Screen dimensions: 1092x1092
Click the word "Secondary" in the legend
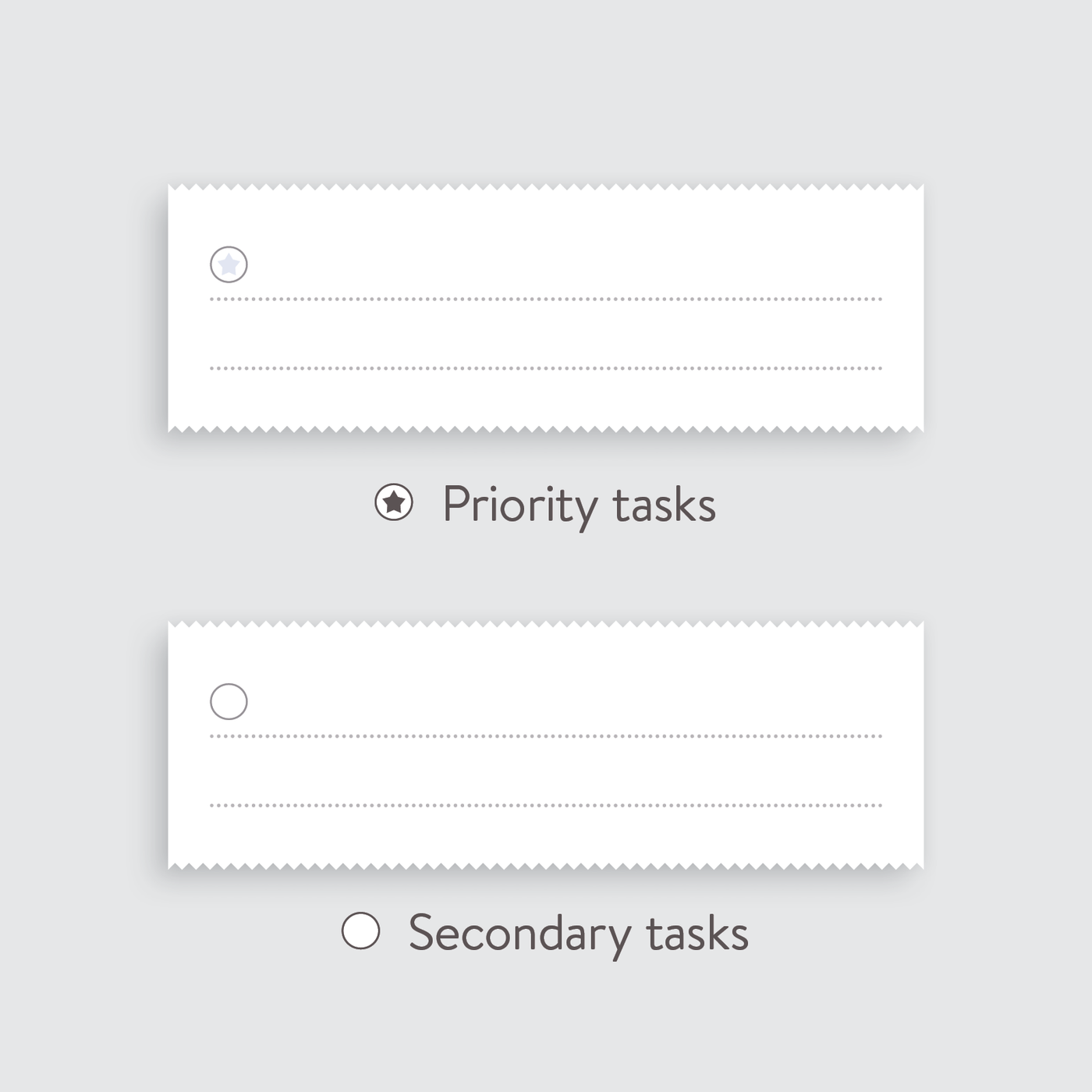click(x=519, y=933)
